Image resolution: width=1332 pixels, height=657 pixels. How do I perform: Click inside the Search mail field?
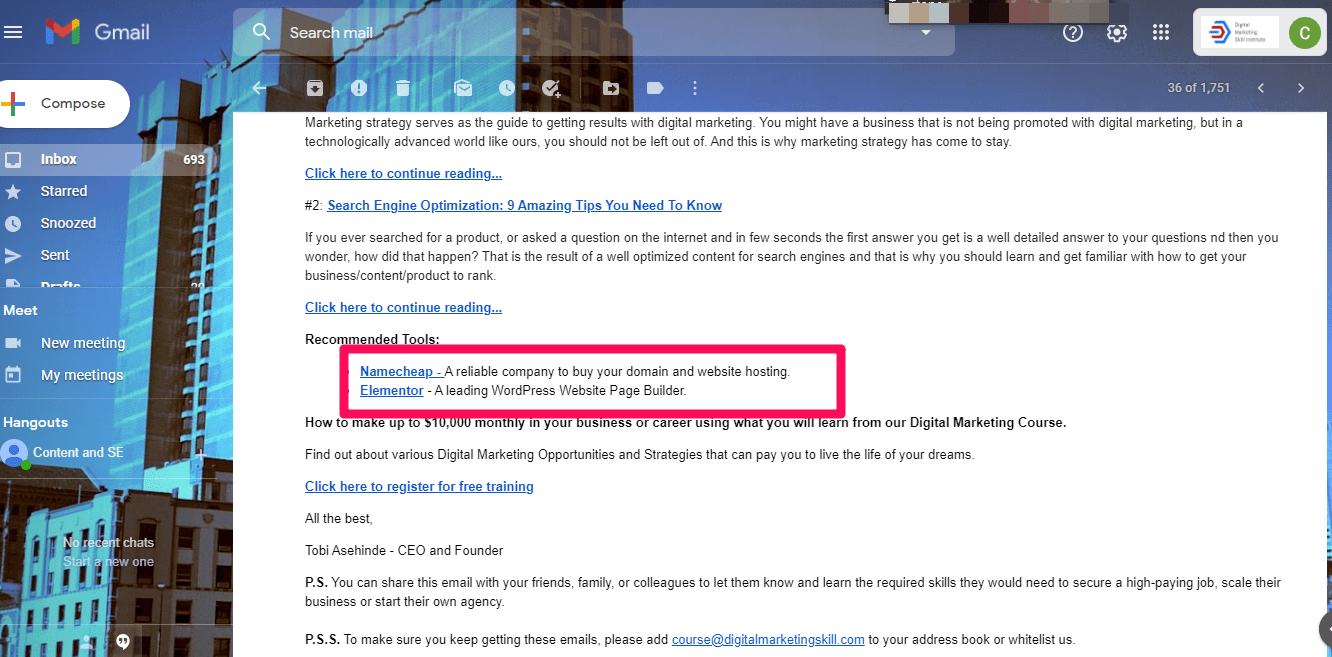590,33
